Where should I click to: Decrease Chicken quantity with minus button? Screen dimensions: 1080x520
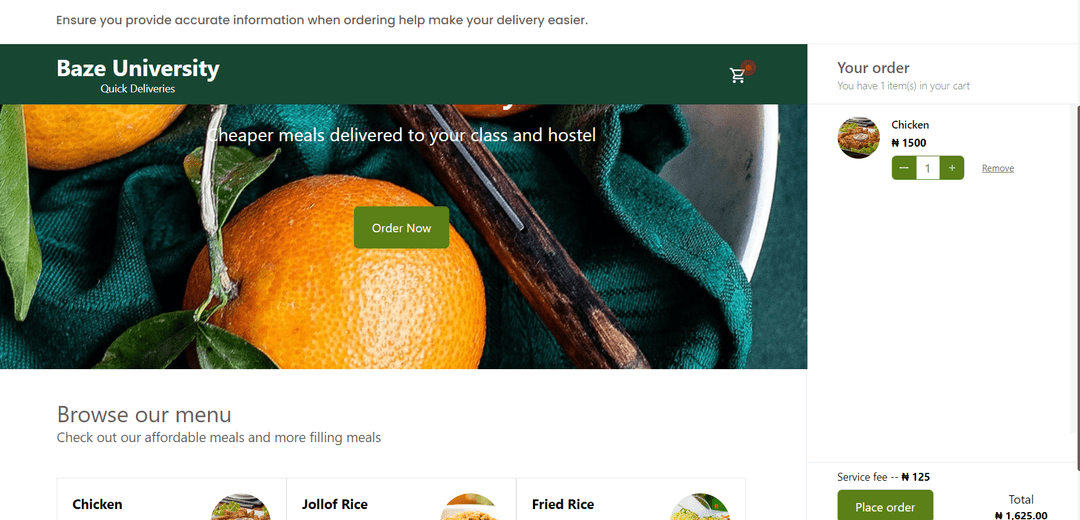(x=904, y=168)
